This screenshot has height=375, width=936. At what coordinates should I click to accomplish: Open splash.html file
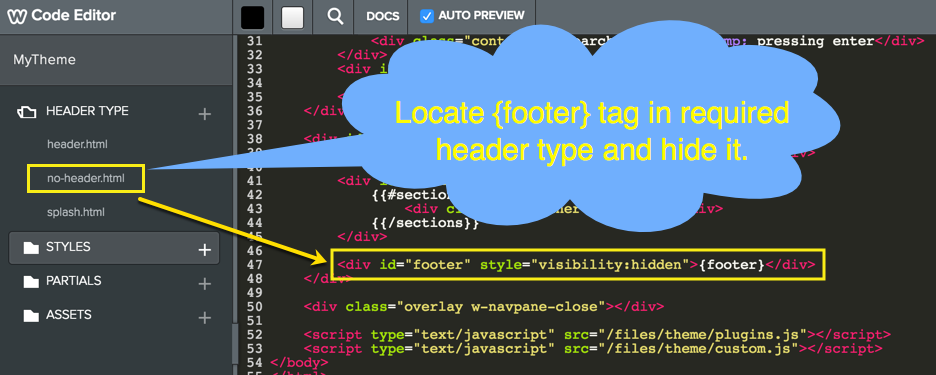76,212
